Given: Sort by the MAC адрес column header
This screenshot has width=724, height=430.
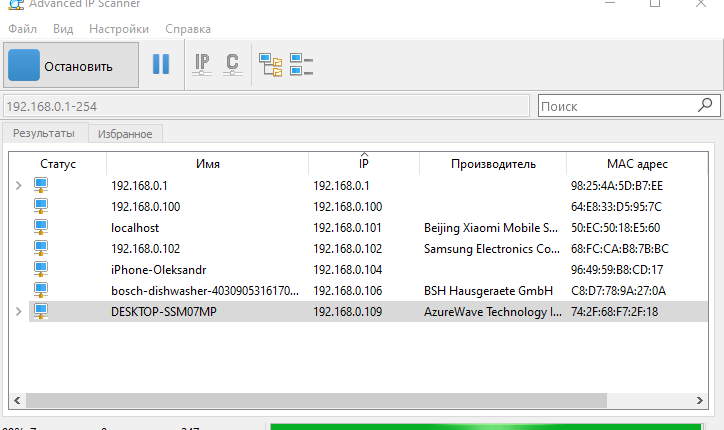Looking at the screenshot, I should pyautogui.click(x=637, y=164).
